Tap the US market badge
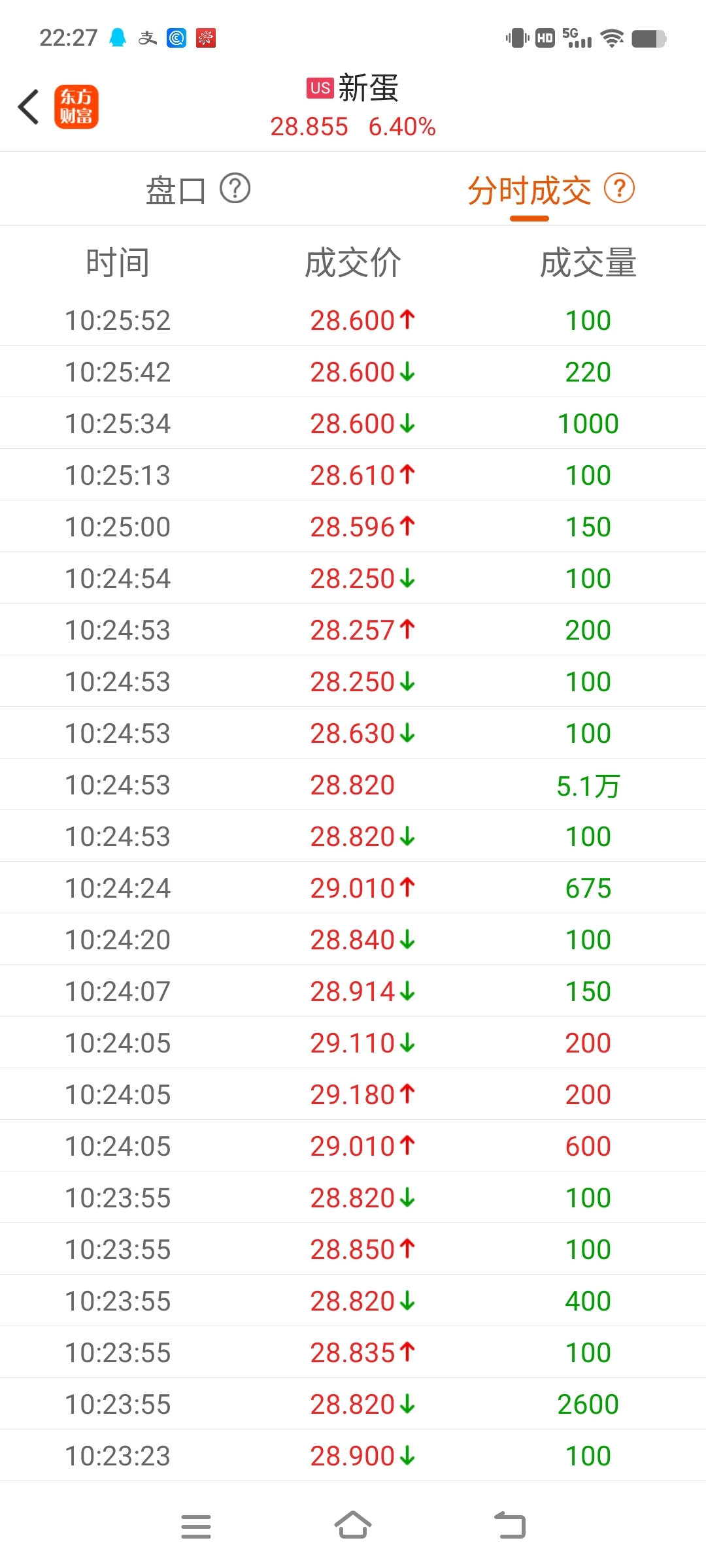This screenshot has width=706, height=1568. pos(320,88)
